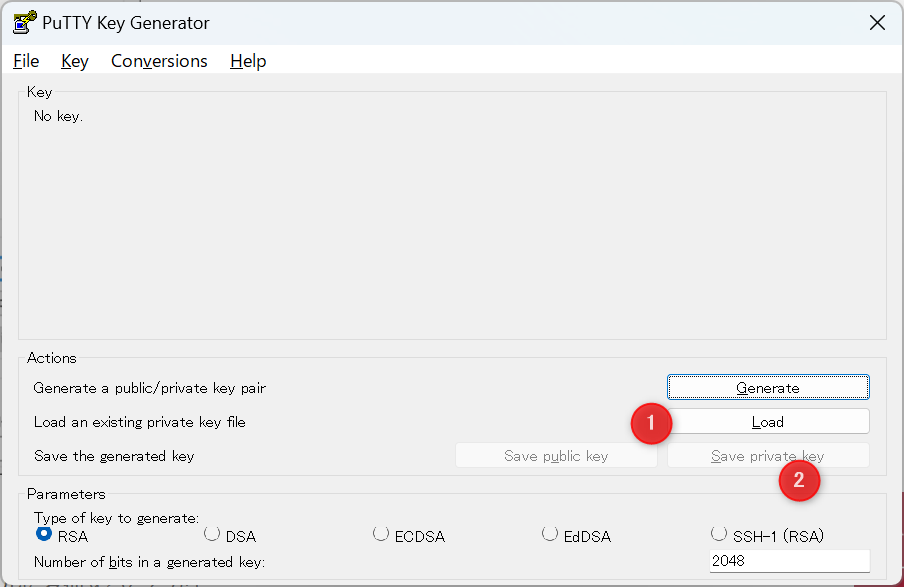Click the Generate button
Screen dimensions: 904x587
point(768,387)
